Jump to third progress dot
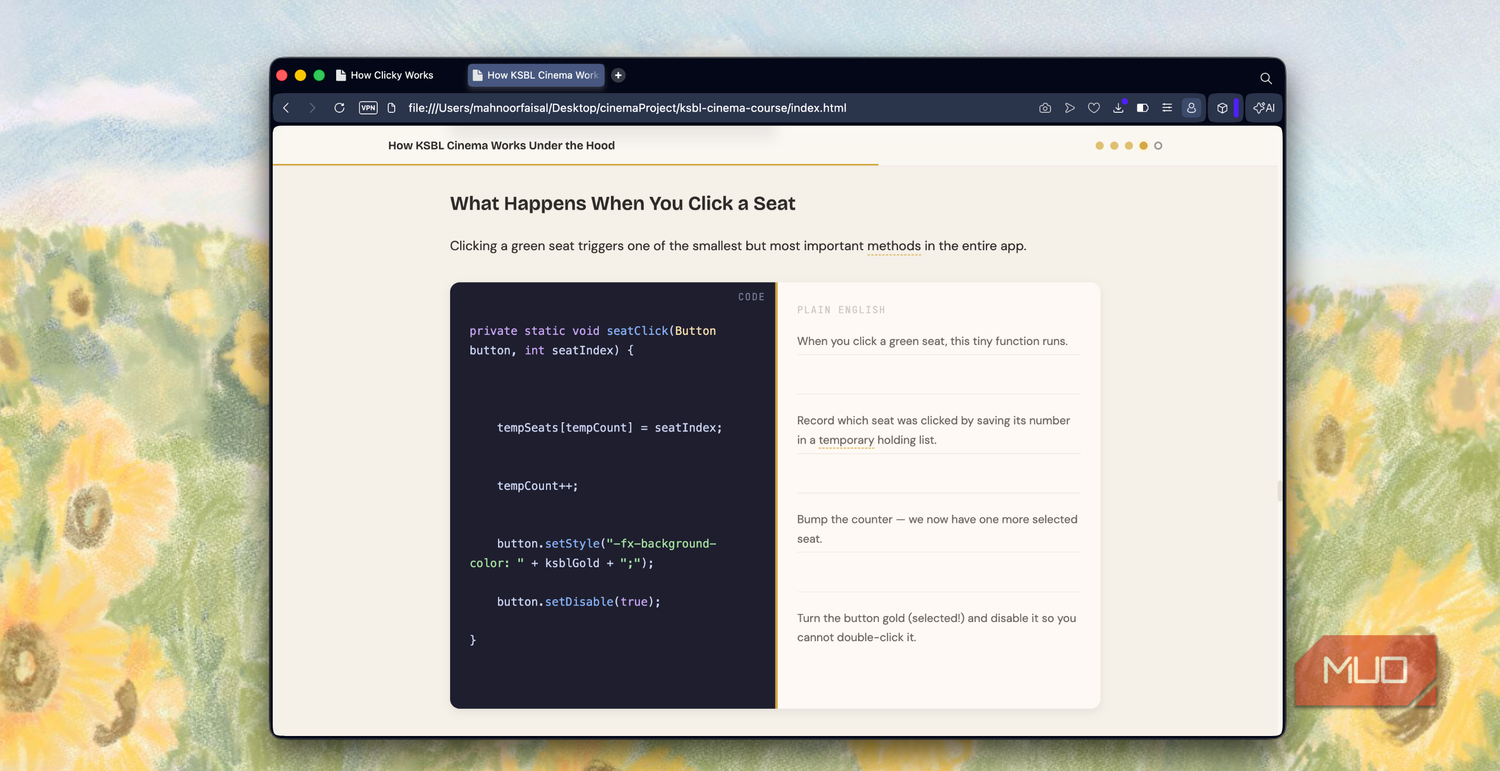The height and width of the screenshot is (771, 1500). tap(1129, 146)
